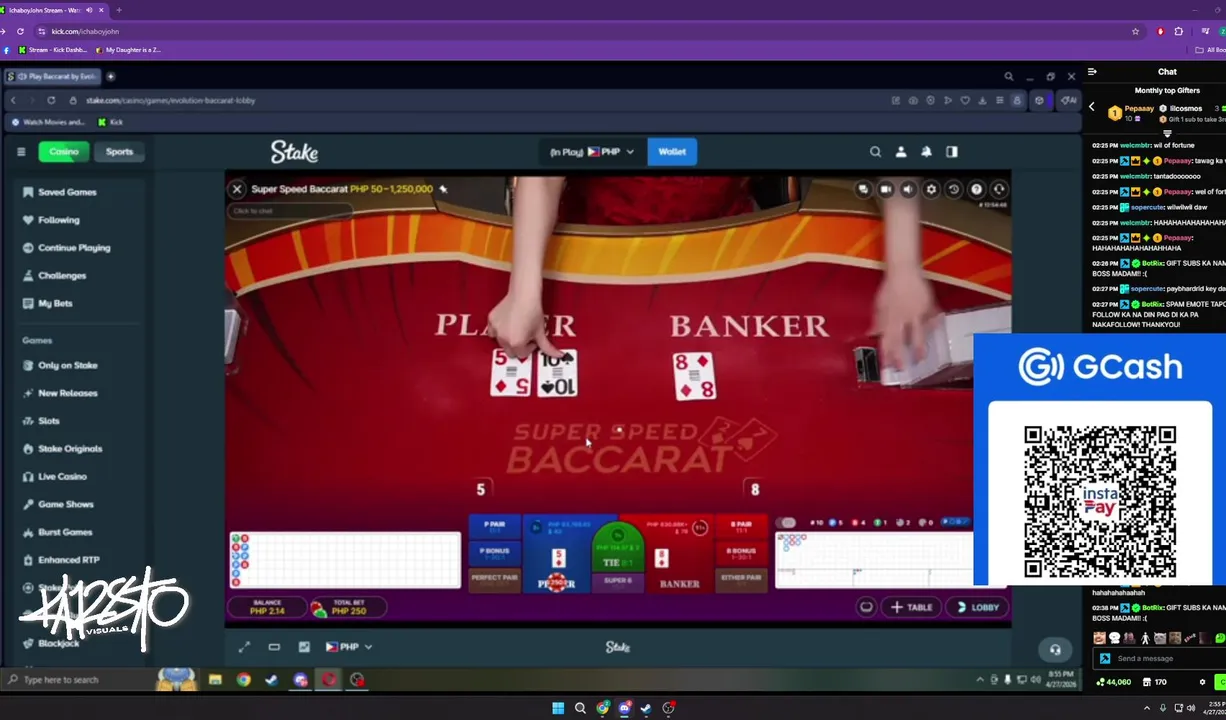
Task: Close the Super Speed Baccarat game
Action: pos(237,189)
